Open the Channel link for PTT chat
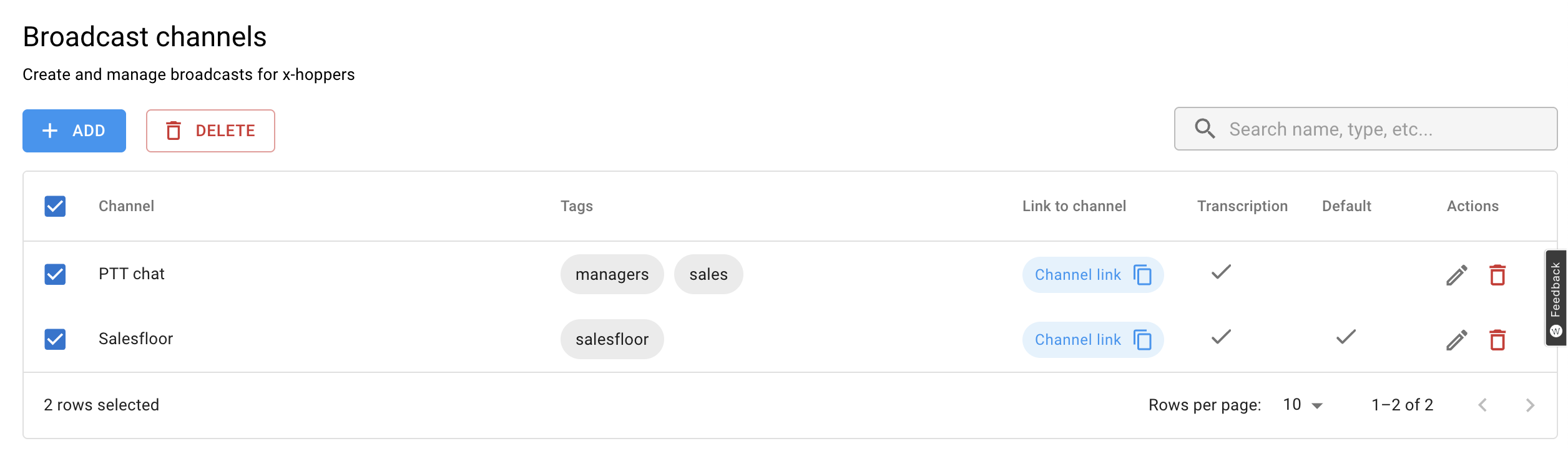Viewport: 1568px width, 451px height. (x=1077, y=275)
